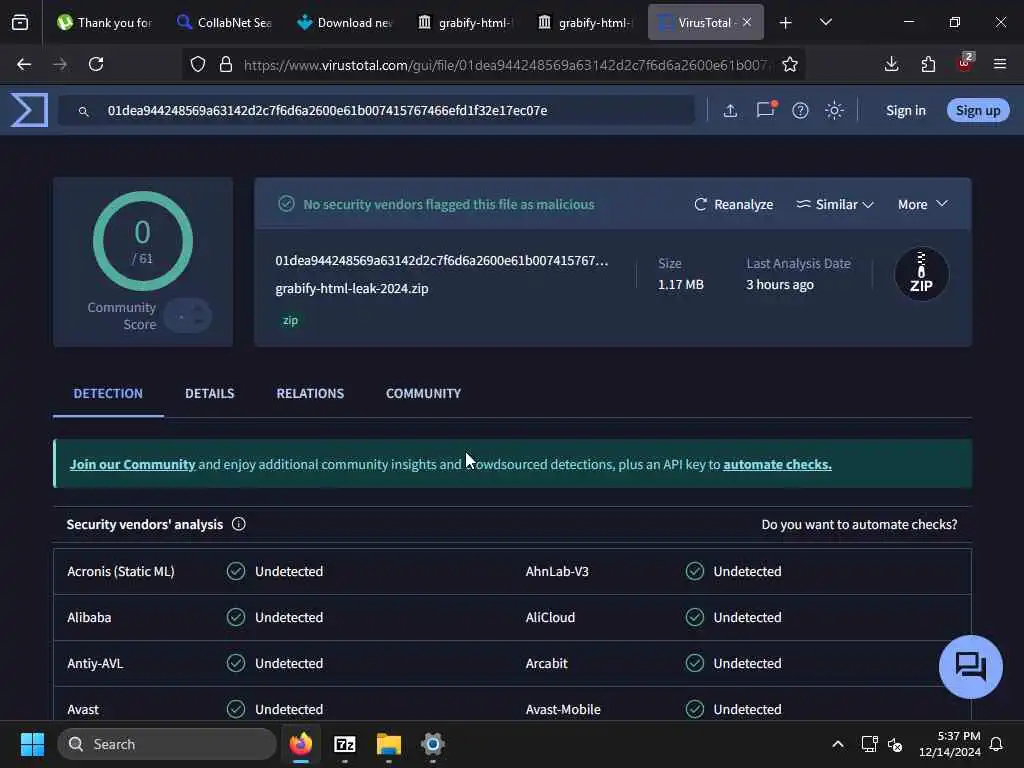Image resolution: width=1024 pixels, height=768 pixels.
Task: Click Alibaba vendor name
Action: point(89,617)
